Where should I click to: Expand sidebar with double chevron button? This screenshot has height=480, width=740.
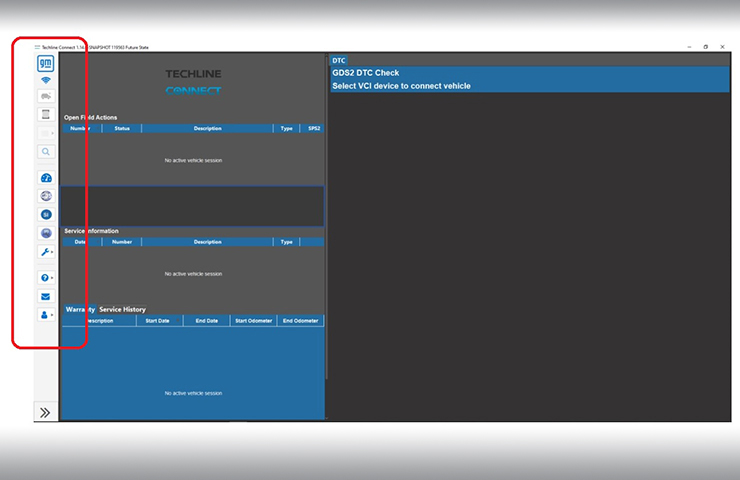tap(45, 412)
